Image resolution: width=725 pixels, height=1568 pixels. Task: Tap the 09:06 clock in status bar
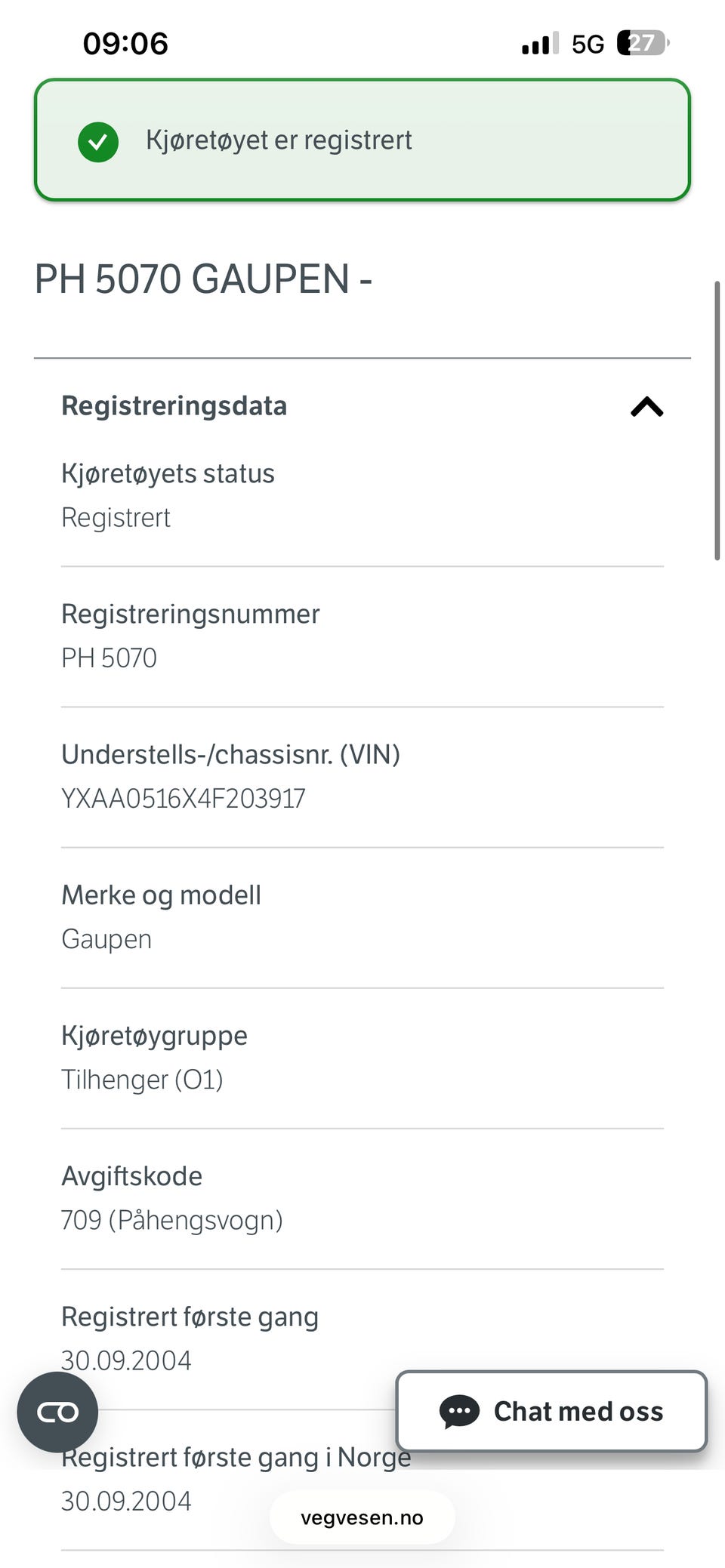pos(125,43)
